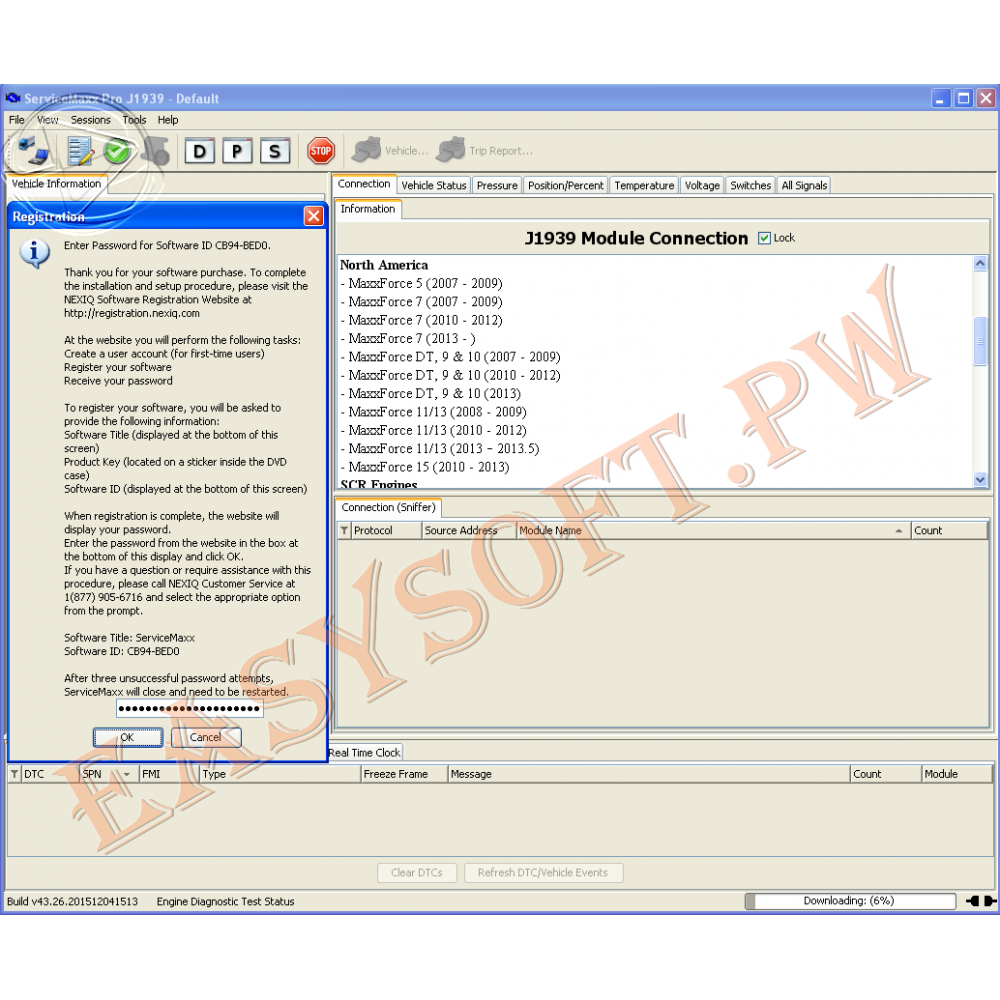The image size is (1000, 1000).
Task: Select MaxxForce 5 (2007 - 2009)
Action: [x=422, y=283]
